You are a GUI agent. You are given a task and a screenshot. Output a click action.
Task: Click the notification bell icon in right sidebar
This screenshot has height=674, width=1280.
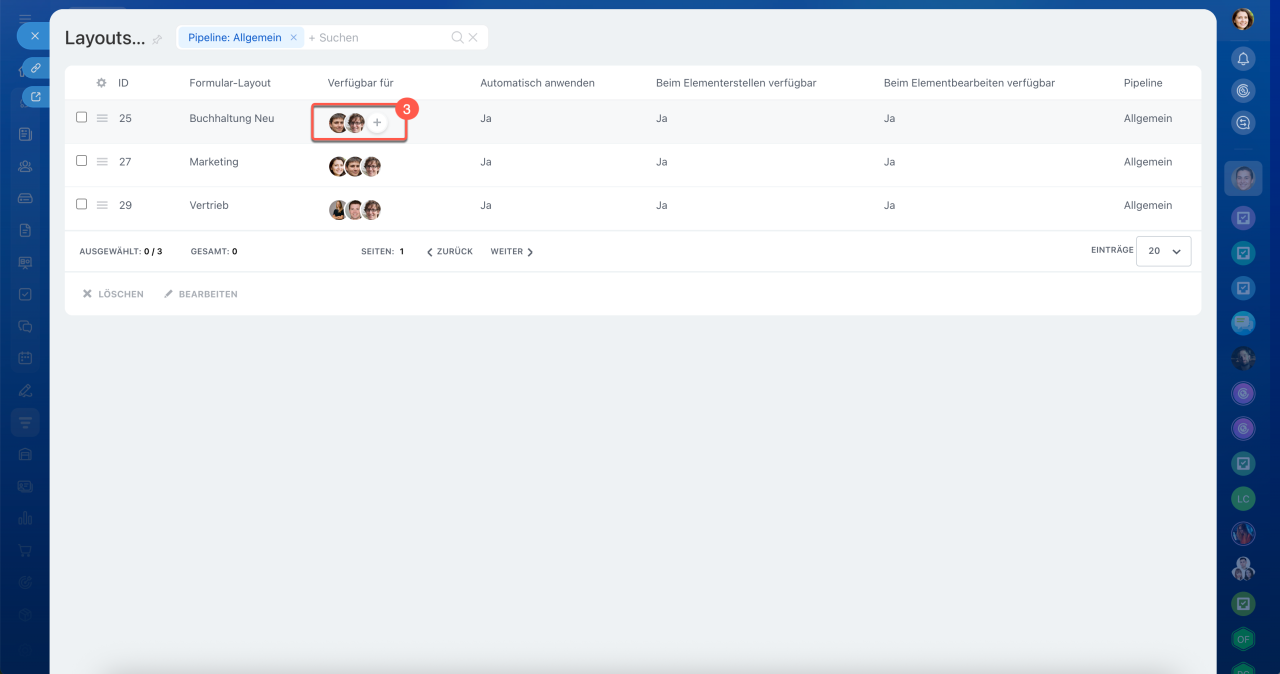tap(1243, 59)
